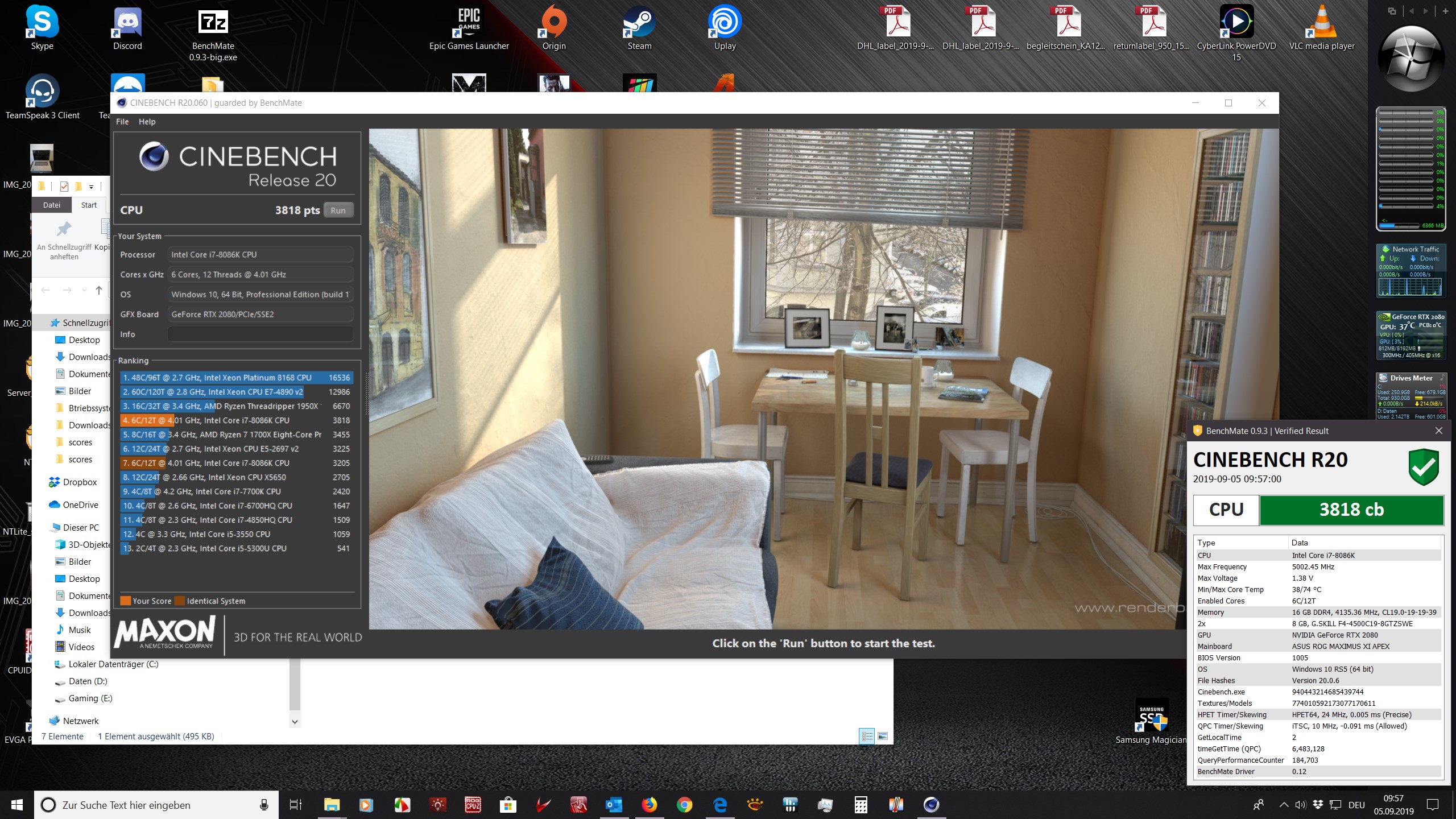Open CPU-Z from the taskbar
Screen dimensions: 1456x819
[473, 805]
